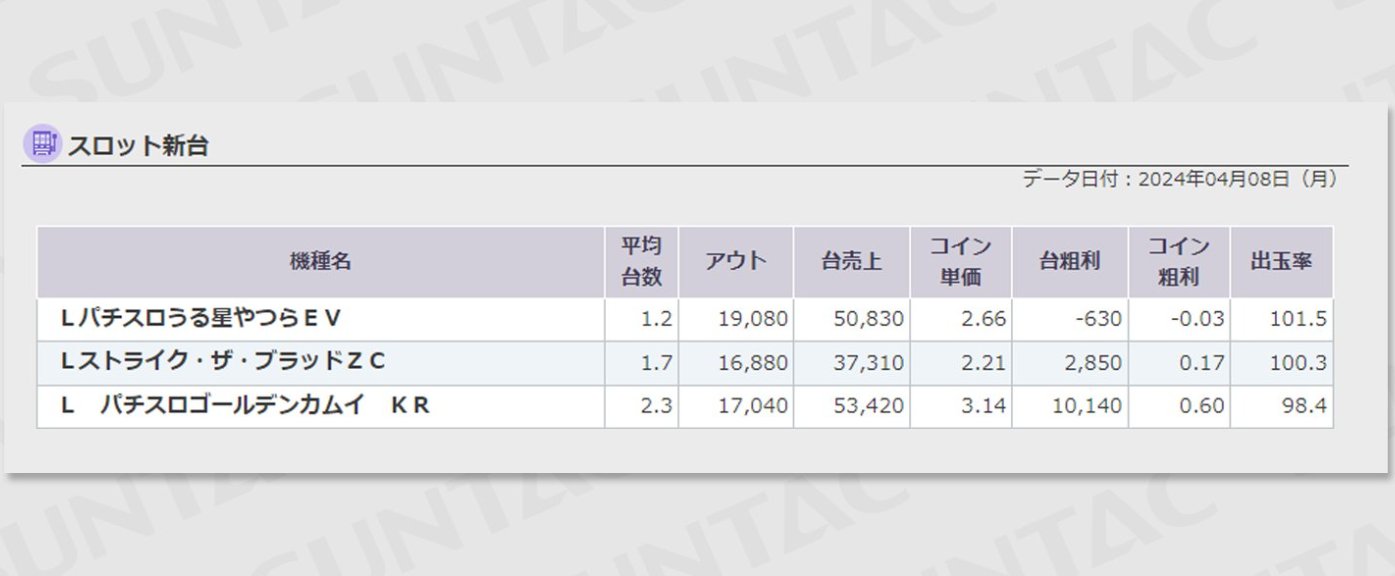
Task: Select the -630 台粗利 cell
Action: point(1070,319)
